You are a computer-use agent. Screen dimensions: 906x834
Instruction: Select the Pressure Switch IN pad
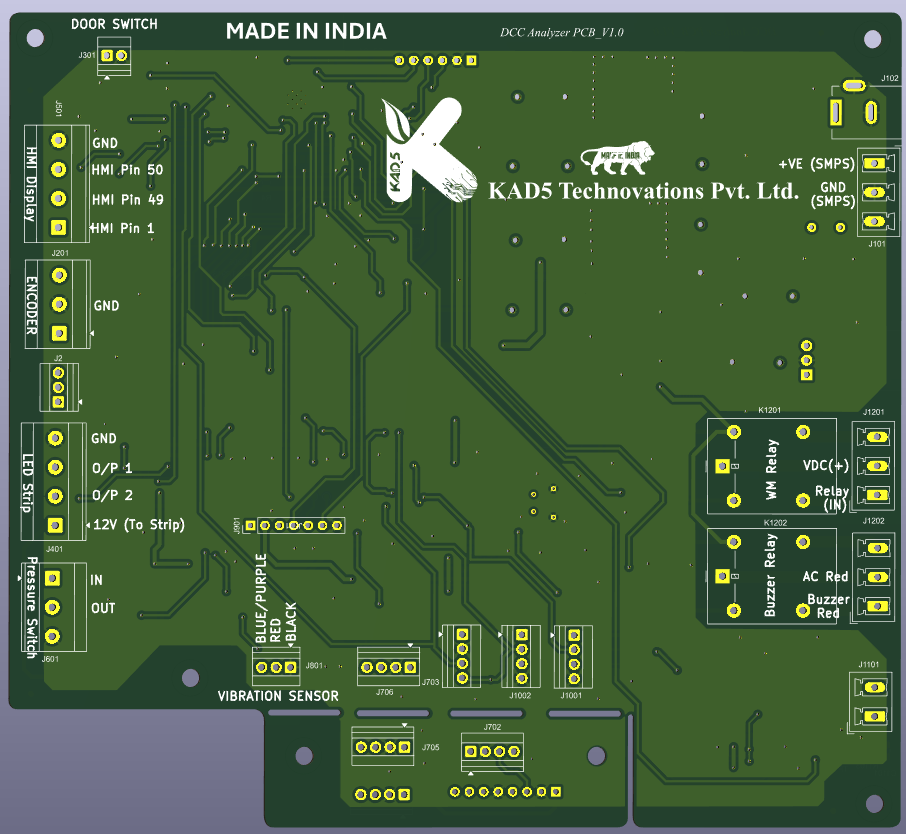click(x=52, y=578)
